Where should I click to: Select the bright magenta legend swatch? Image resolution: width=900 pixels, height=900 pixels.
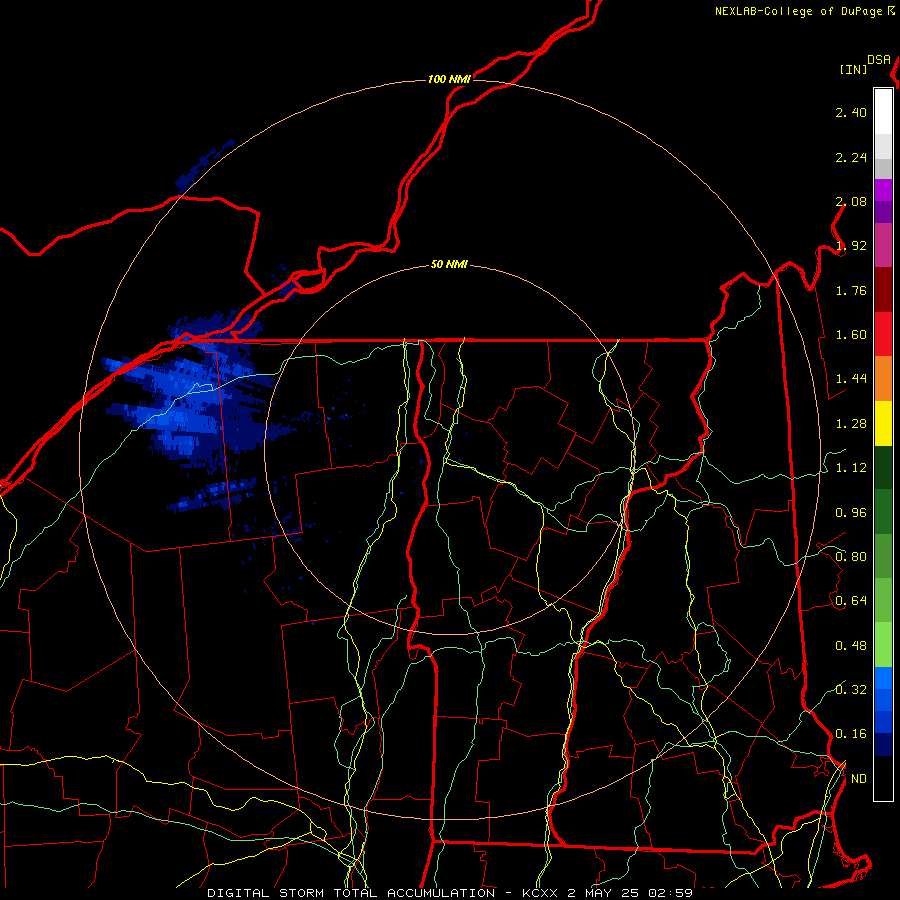coord(883,190)
